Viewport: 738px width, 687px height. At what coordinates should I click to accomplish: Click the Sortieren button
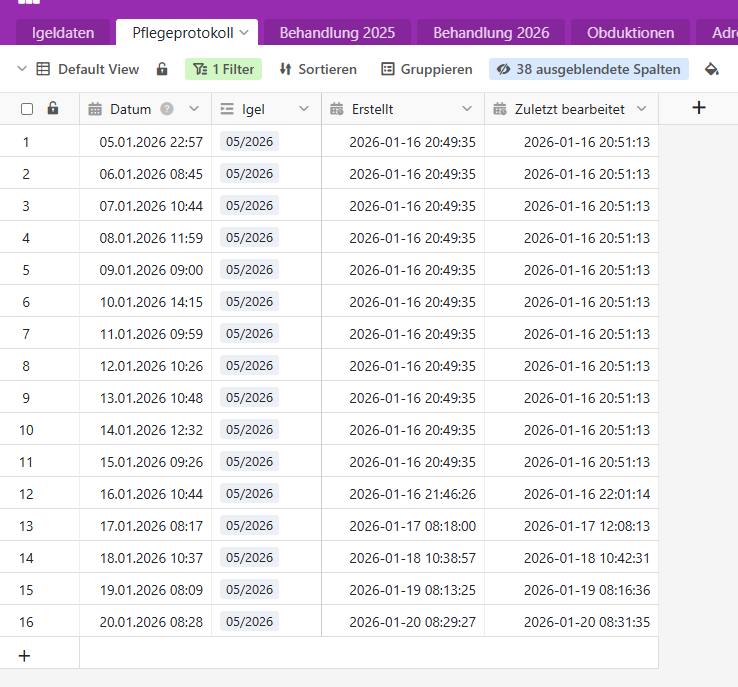(x=318, y=69)
